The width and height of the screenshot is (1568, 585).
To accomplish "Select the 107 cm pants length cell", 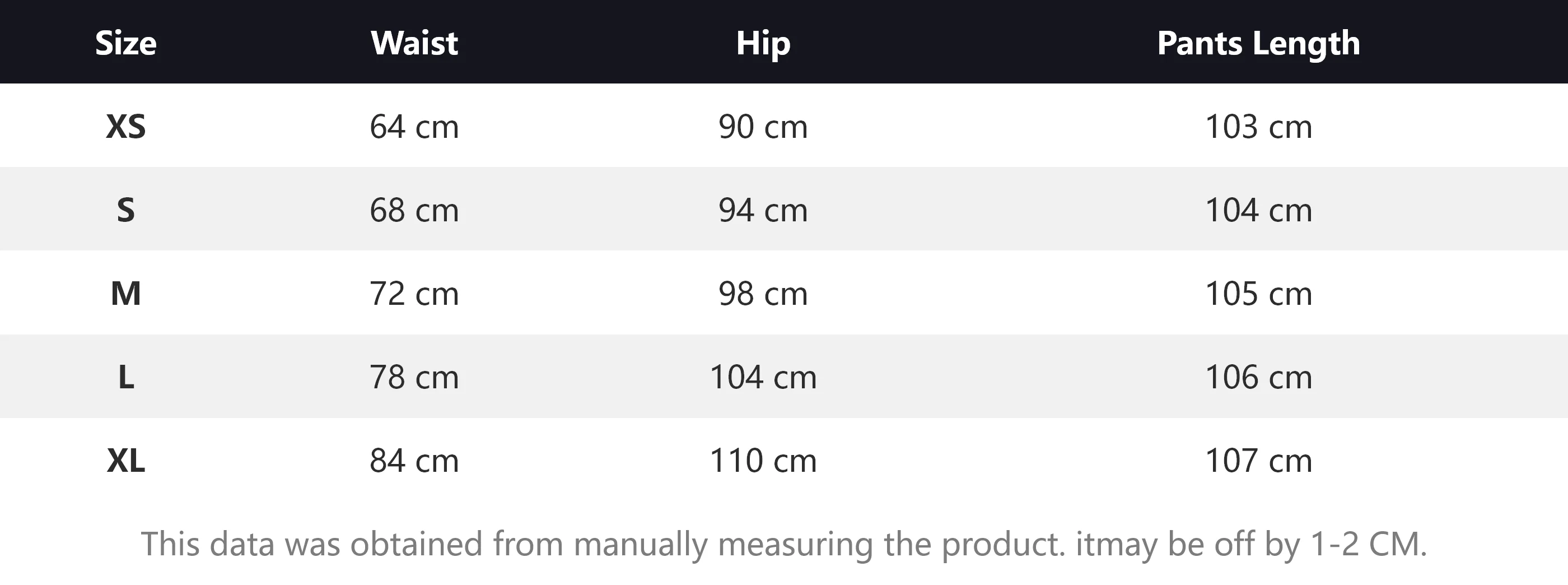I will [1258, 461].
